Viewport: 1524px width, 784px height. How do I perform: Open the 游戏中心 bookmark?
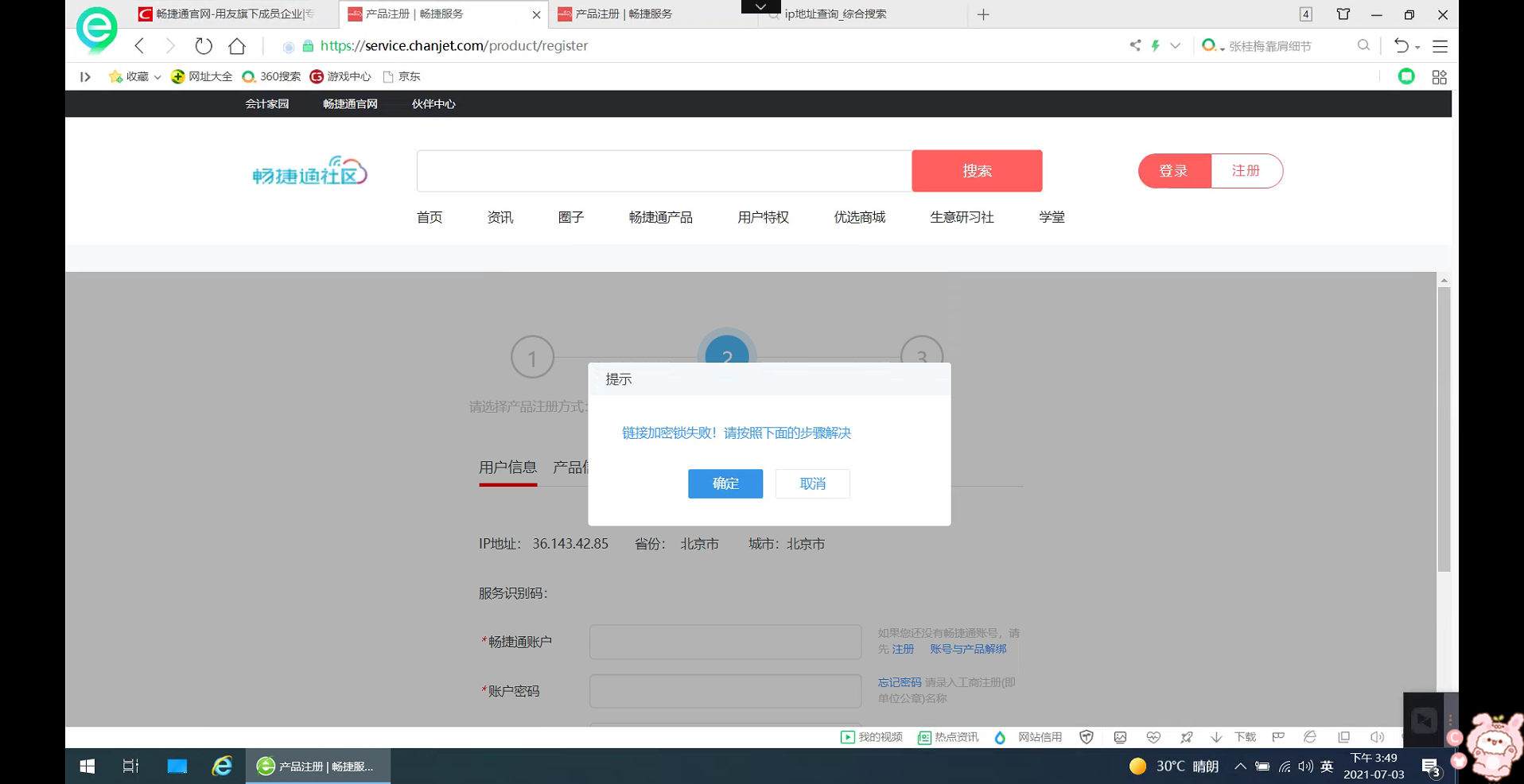[x=340, y=76]
